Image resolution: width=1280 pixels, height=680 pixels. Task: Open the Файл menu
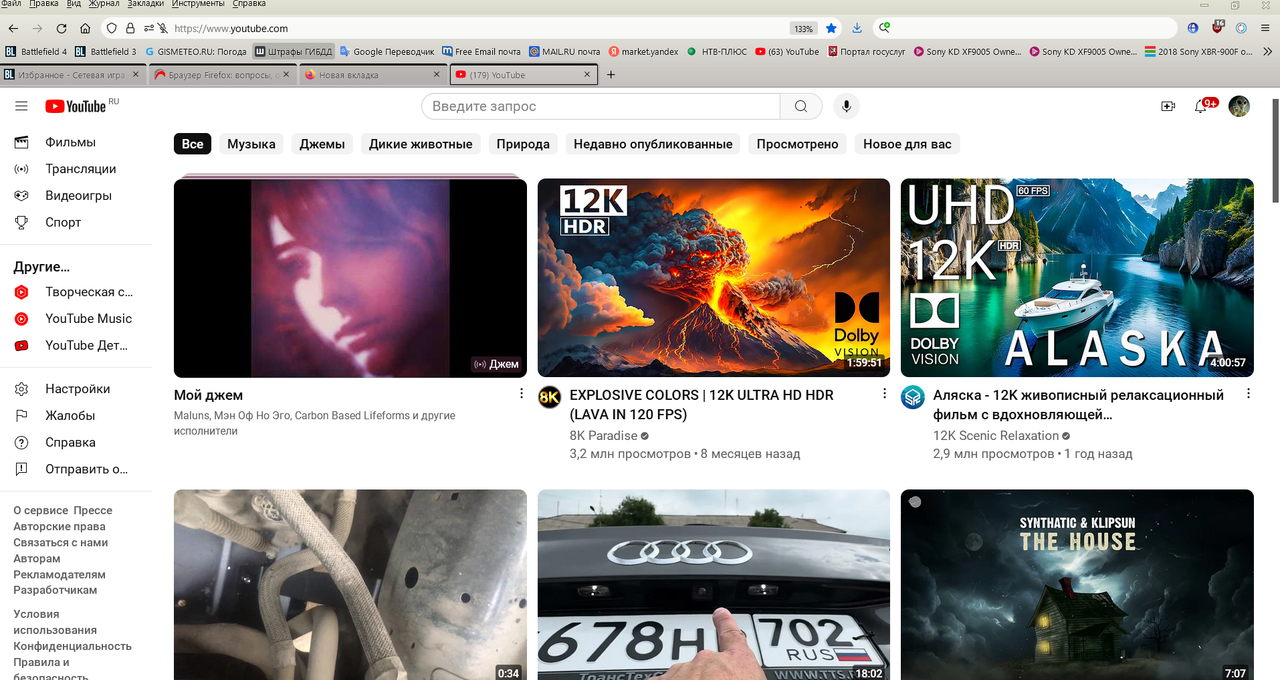(11, 4)
